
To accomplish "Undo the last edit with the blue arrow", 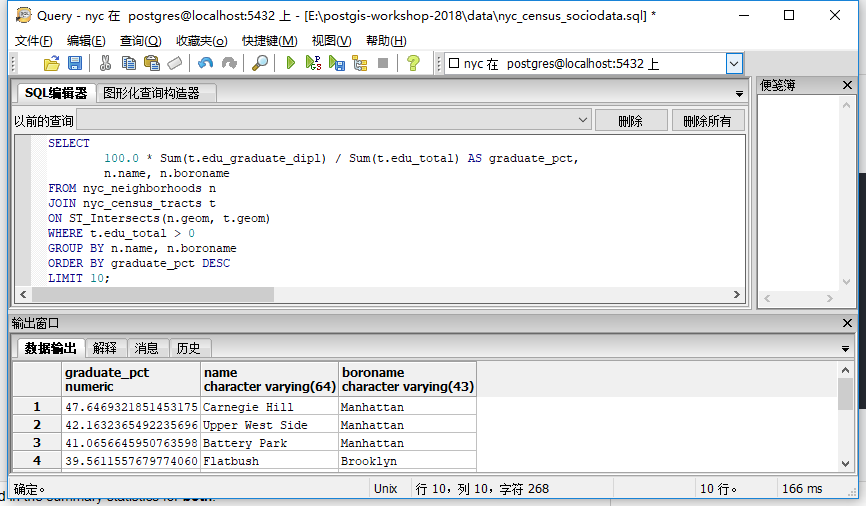I will (205, 64).
